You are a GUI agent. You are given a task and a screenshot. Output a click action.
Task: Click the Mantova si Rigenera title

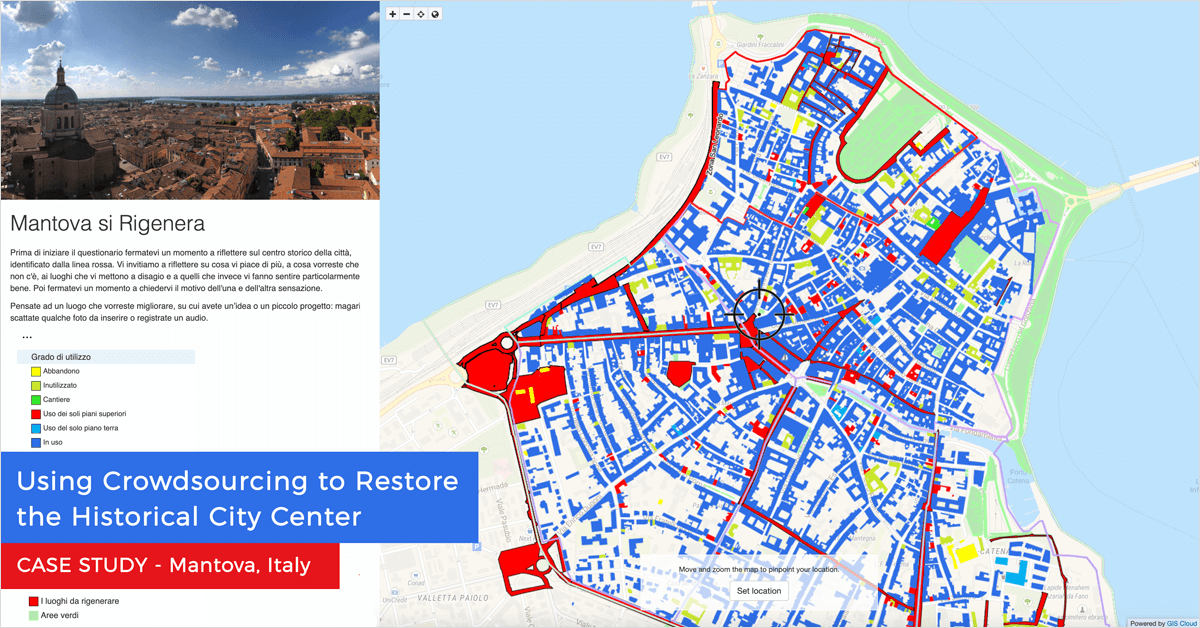(107, 223)
